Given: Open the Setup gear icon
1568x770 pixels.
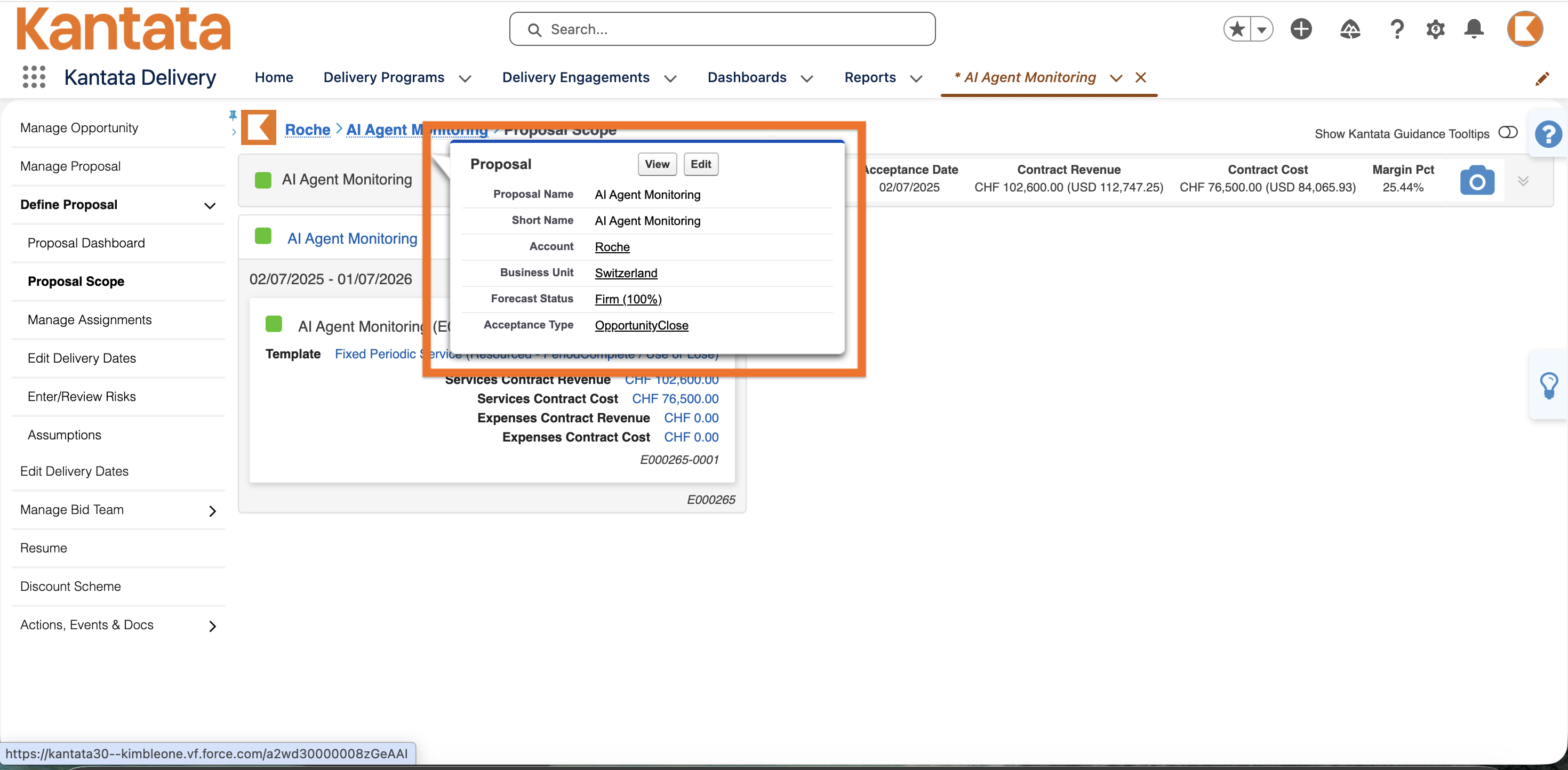Looking at the screenshot, I should (1435, 29).
